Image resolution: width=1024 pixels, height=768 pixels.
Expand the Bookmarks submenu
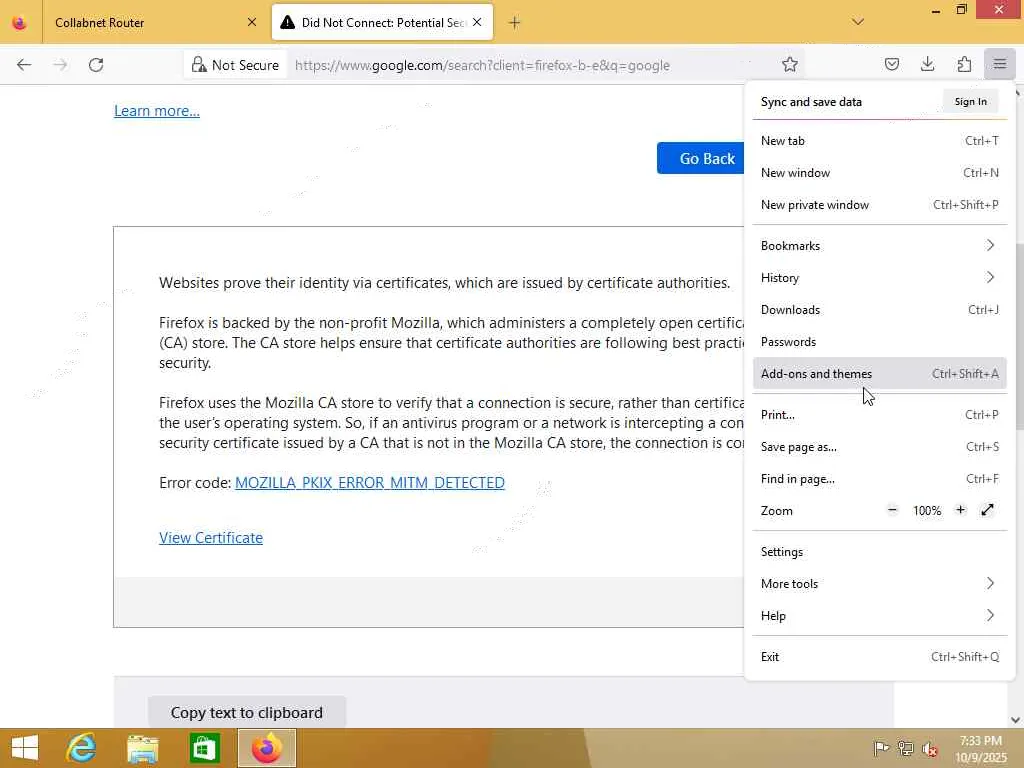pyautogui.click(x=879, y=246)
